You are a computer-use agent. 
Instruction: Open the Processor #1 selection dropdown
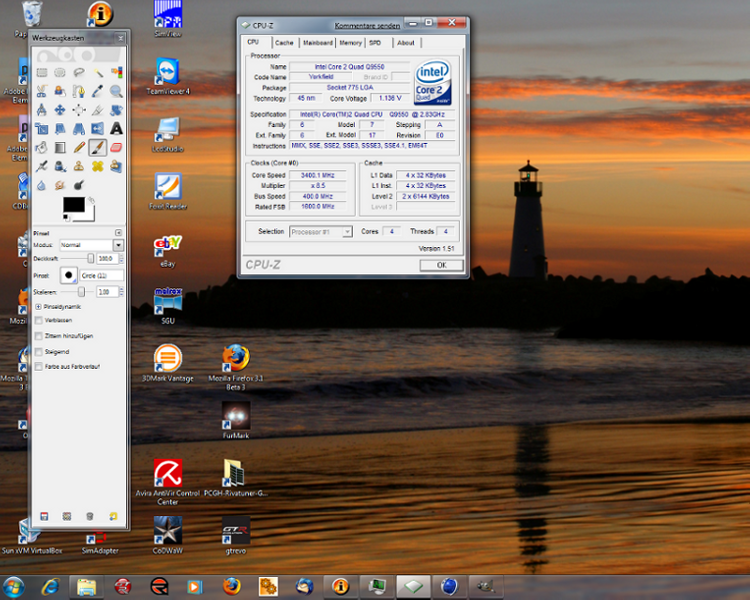pos(320,231)
